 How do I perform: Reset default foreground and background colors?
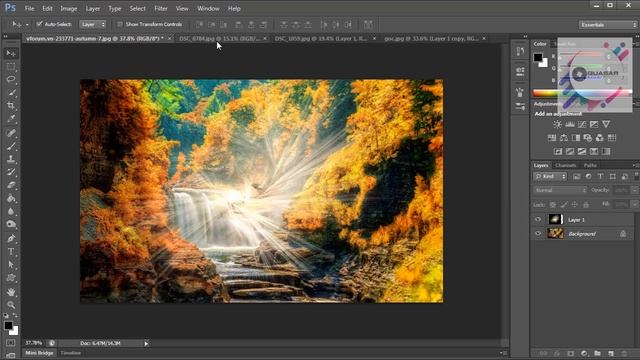[x=6, y=316]
